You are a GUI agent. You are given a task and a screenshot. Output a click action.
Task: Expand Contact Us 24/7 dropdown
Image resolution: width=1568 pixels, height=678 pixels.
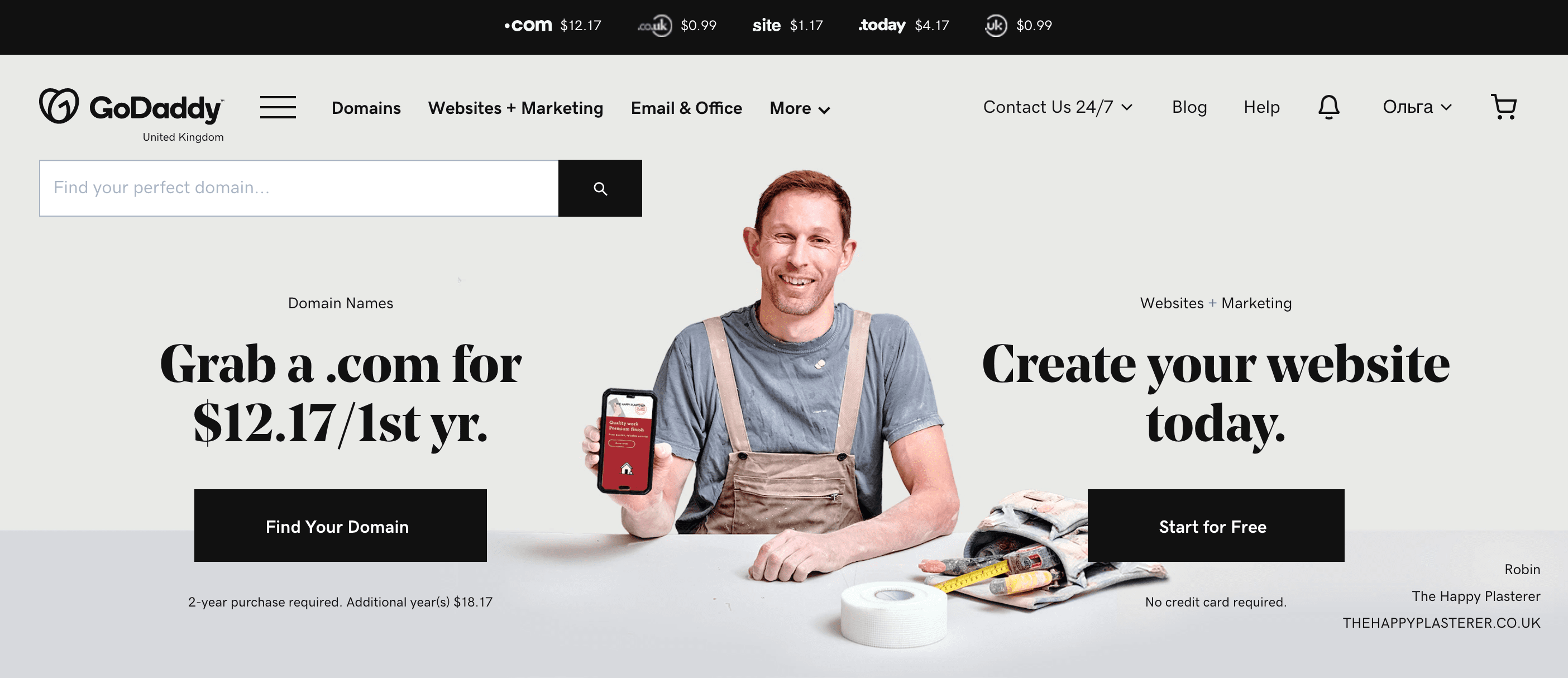coord(1058,107)
